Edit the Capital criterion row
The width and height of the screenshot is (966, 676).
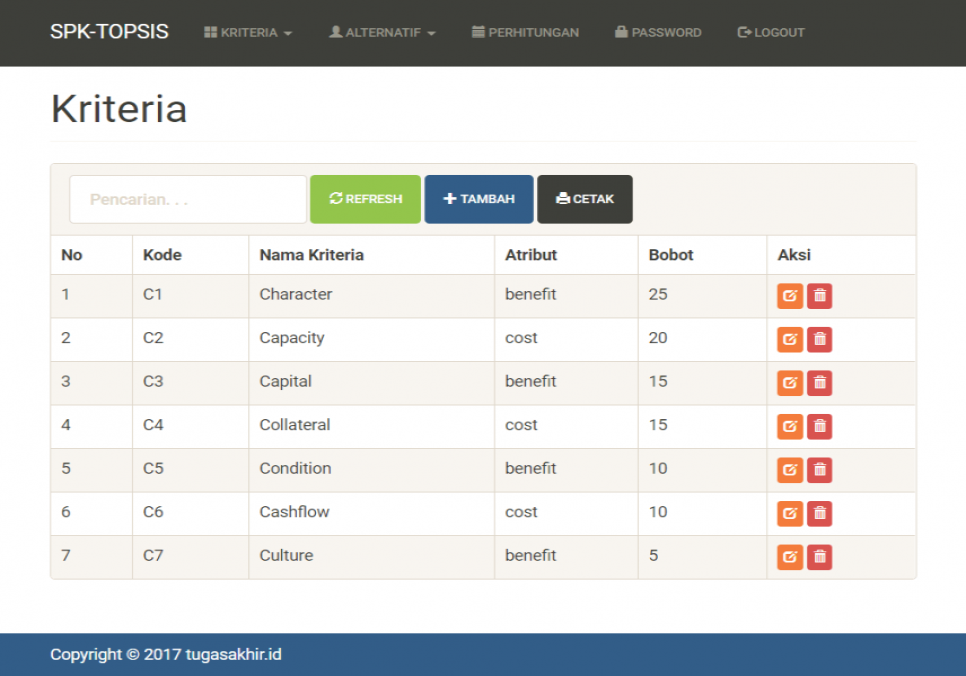(x=790, y=383)
